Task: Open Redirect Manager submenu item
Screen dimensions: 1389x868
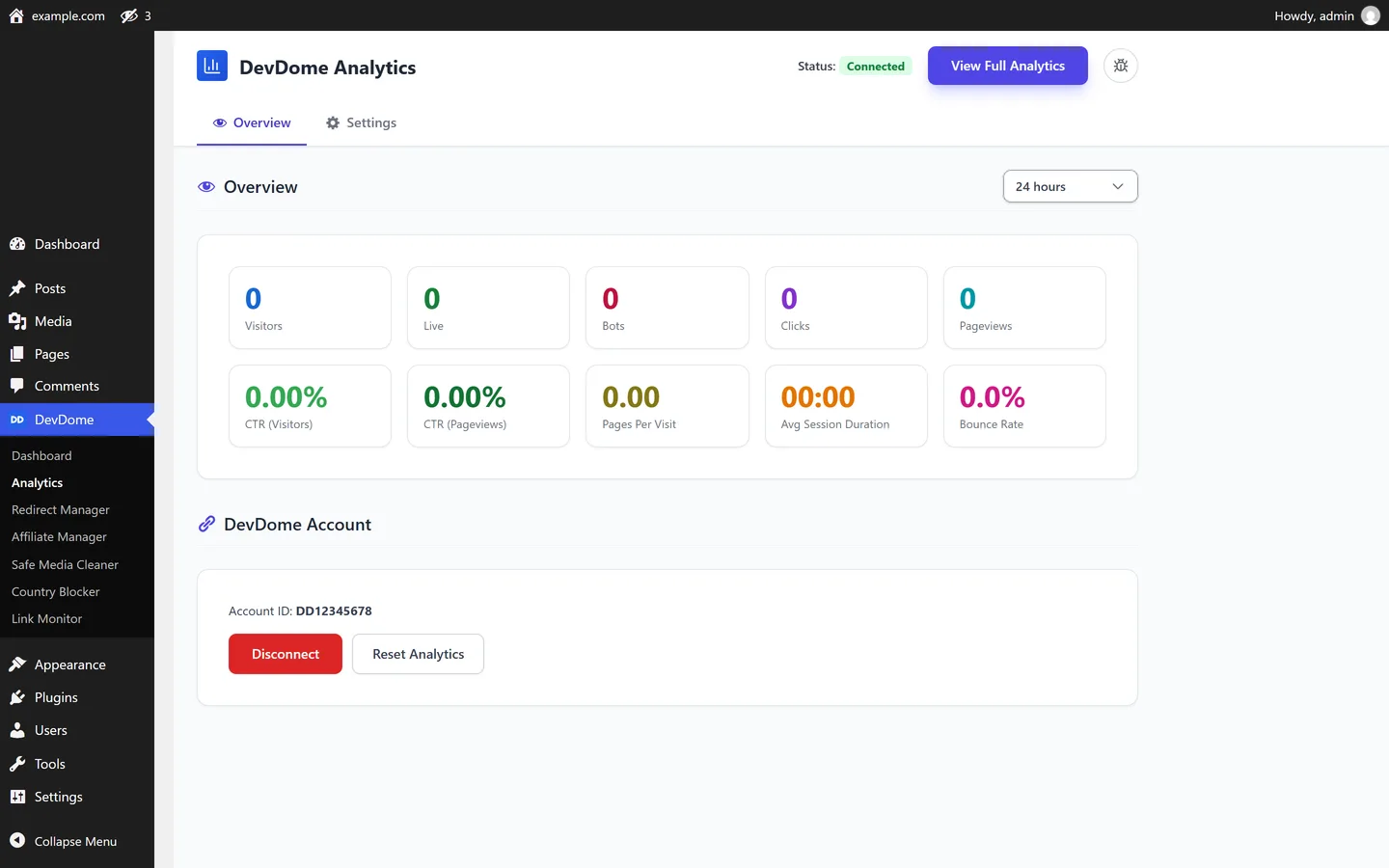Action: (61, 509)
